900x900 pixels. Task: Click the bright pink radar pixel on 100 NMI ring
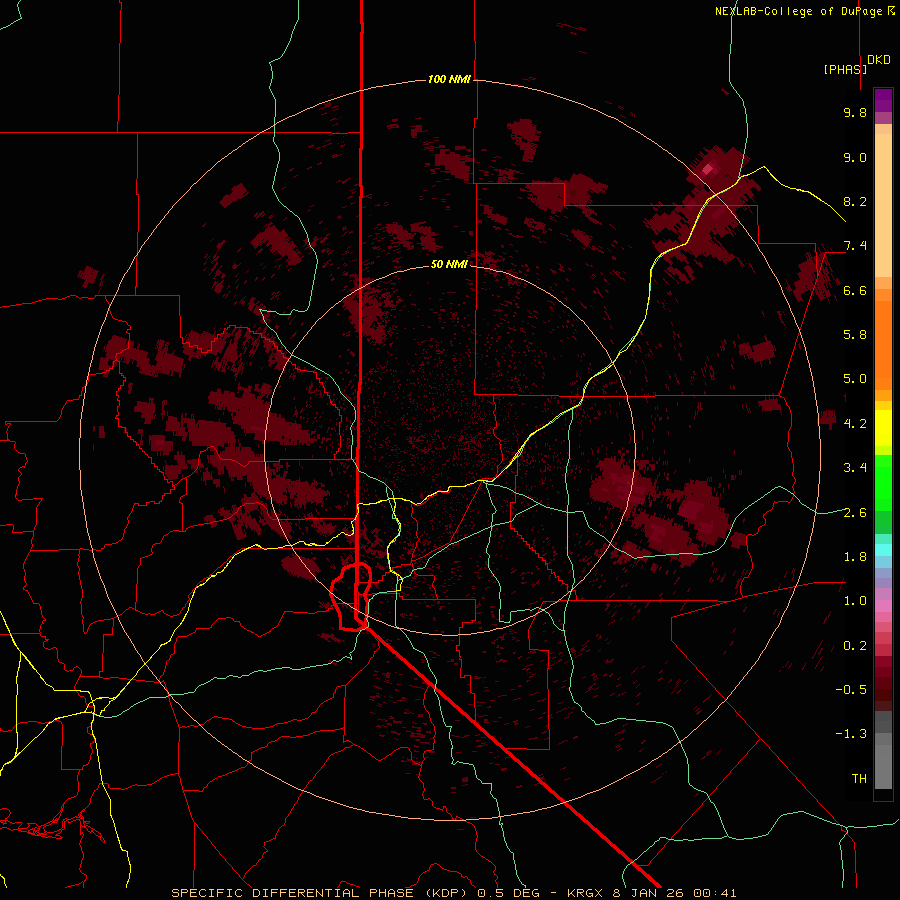pyautogui.click(x=708, y=169)
